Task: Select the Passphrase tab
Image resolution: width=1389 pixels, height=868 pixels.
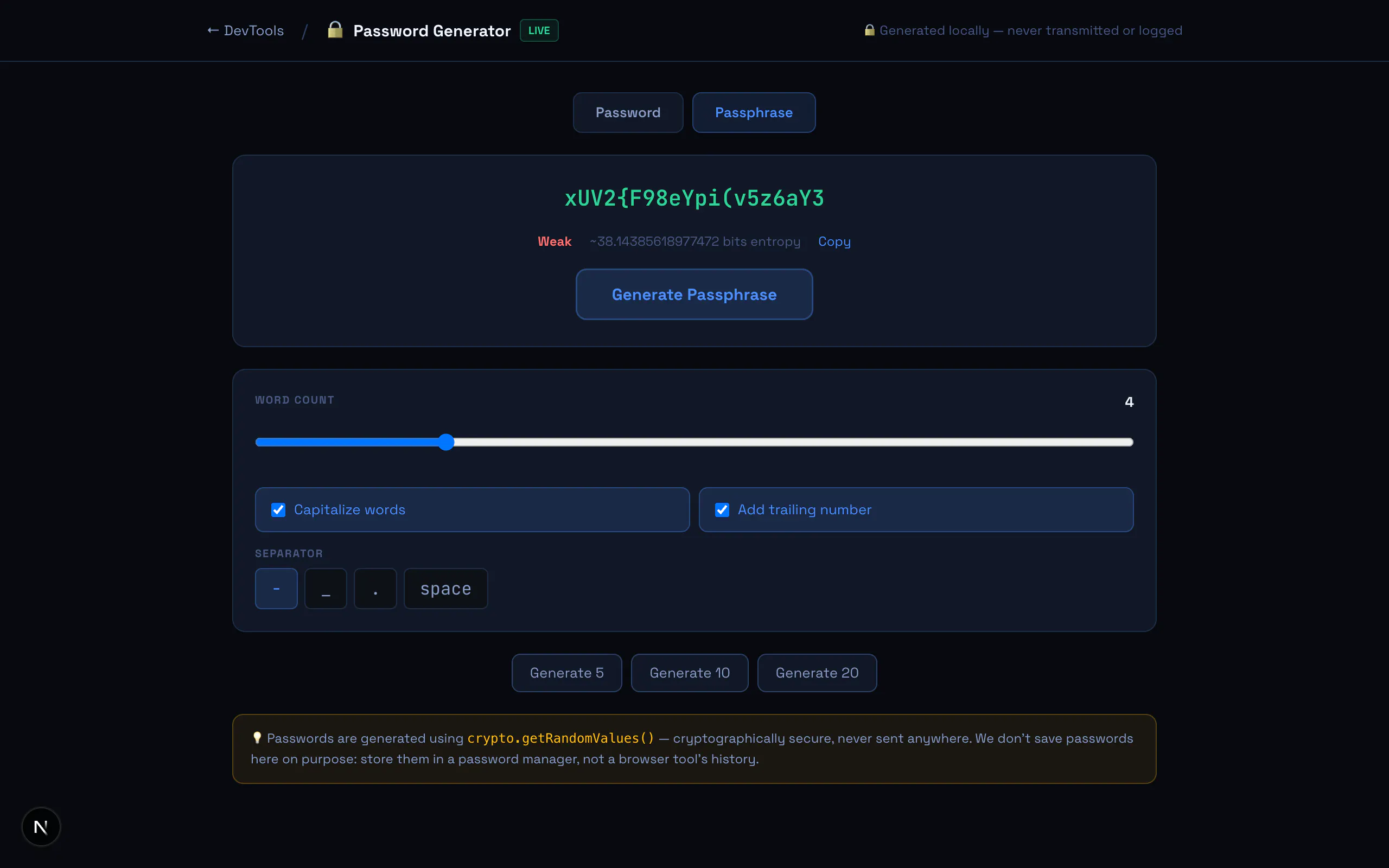Action: [754, 112]
